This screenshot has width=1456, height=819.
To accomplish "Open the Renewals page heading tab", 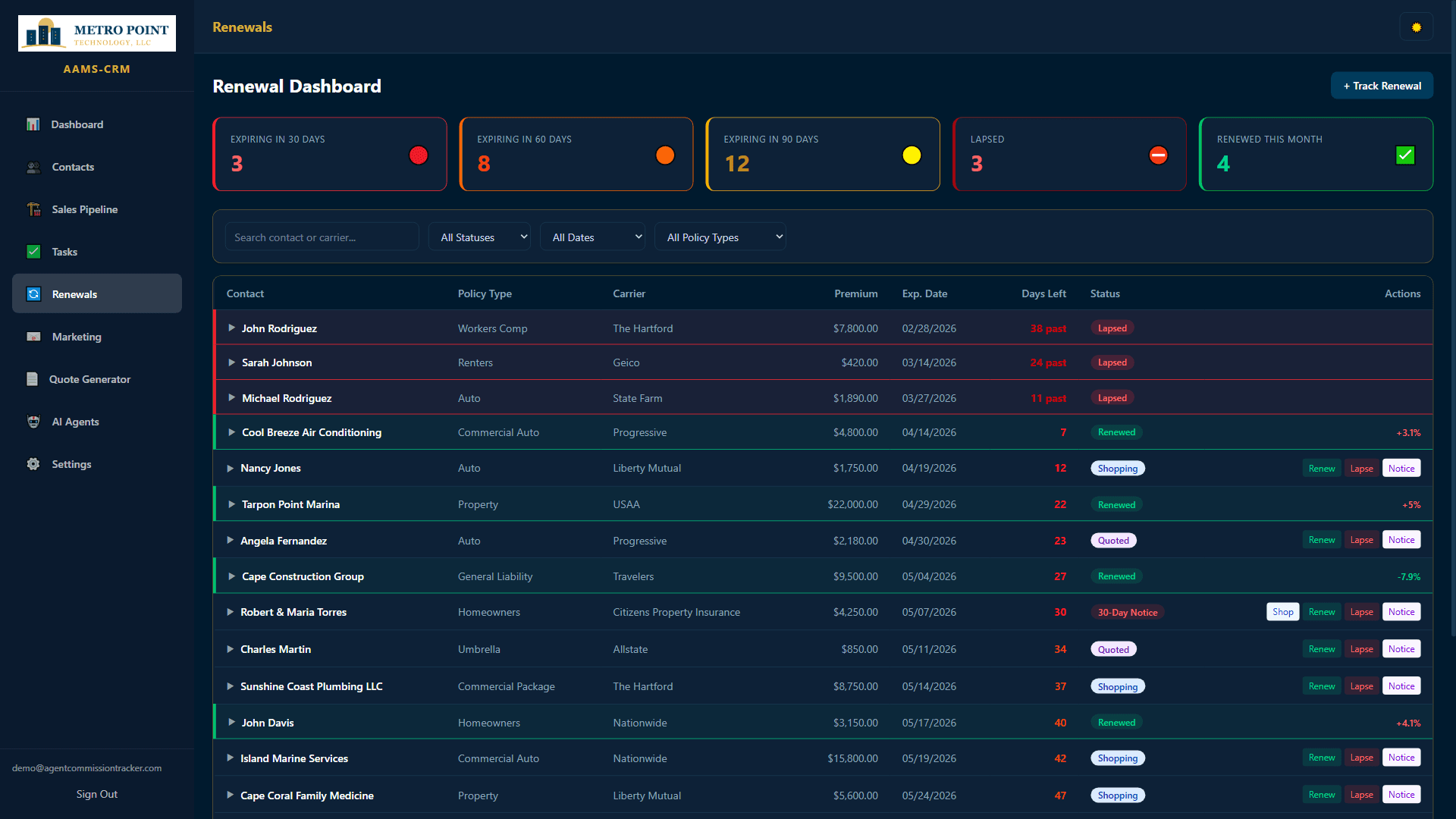I will tap(242, 27).
